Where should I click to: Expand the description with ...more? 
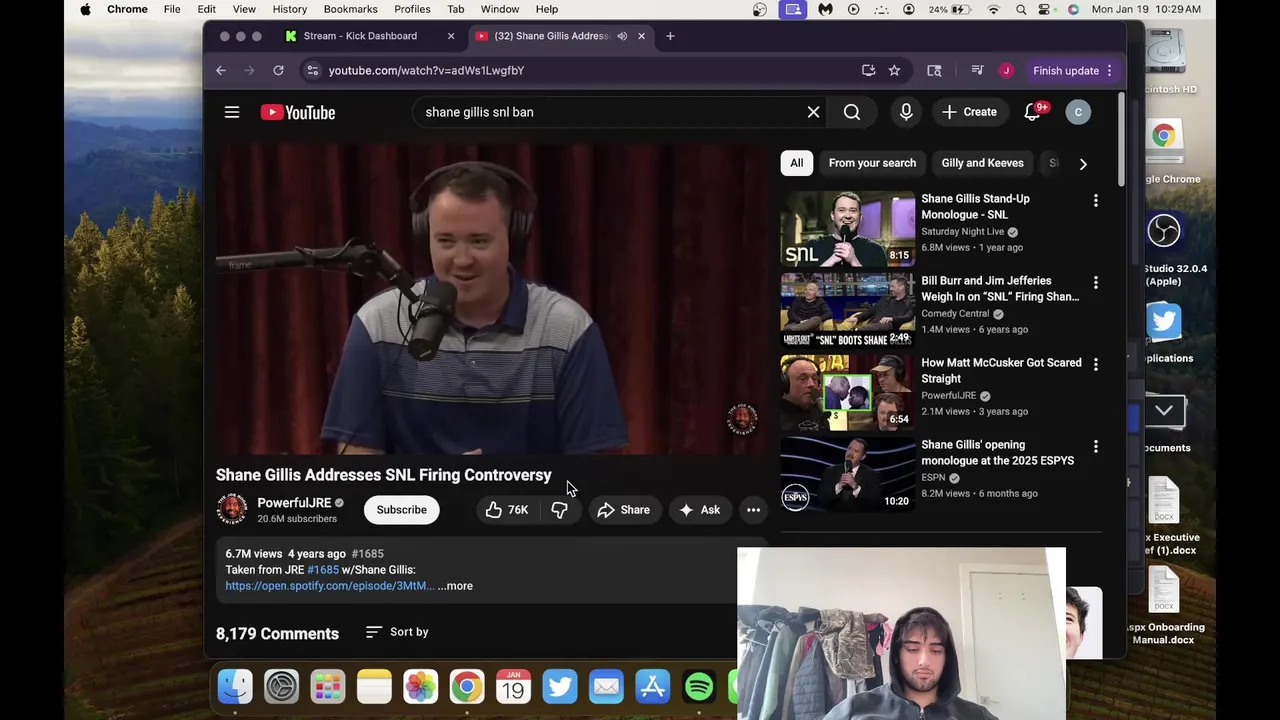point(455,586)
